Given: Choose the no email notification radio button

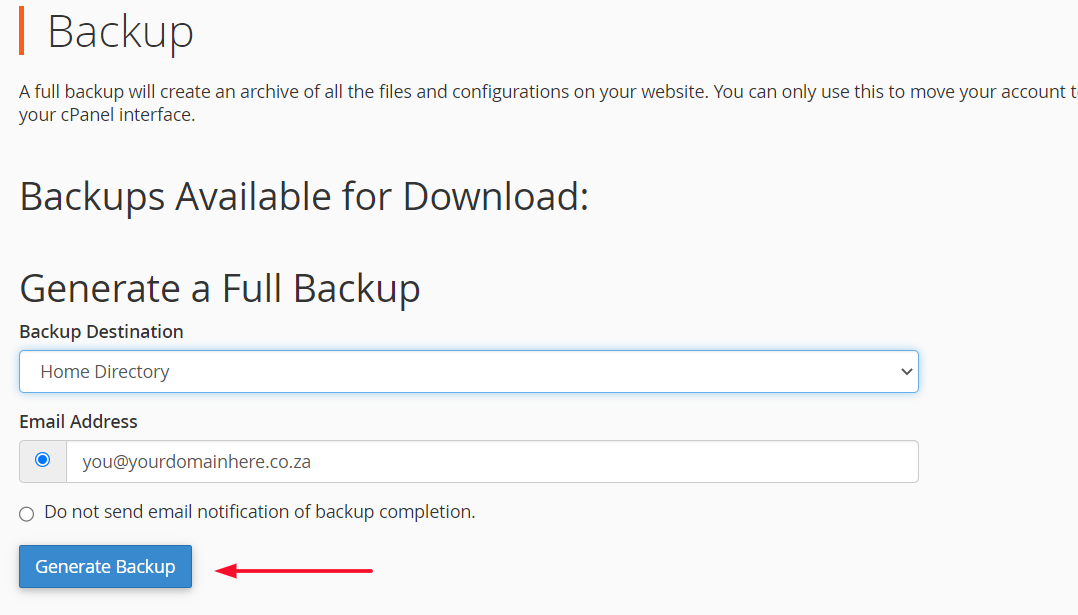Looking at the screenshot, I should tap(27, 514).
